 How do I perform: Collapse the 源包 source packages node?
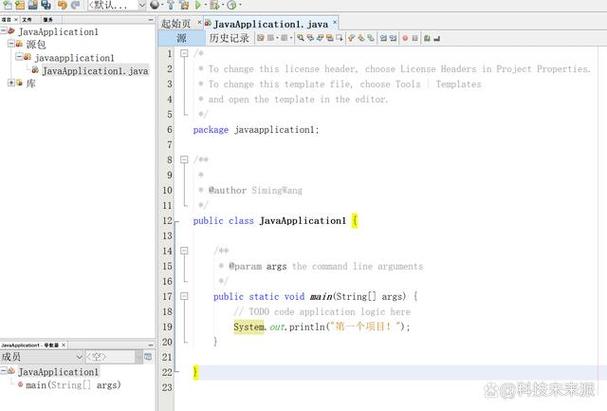11,44
